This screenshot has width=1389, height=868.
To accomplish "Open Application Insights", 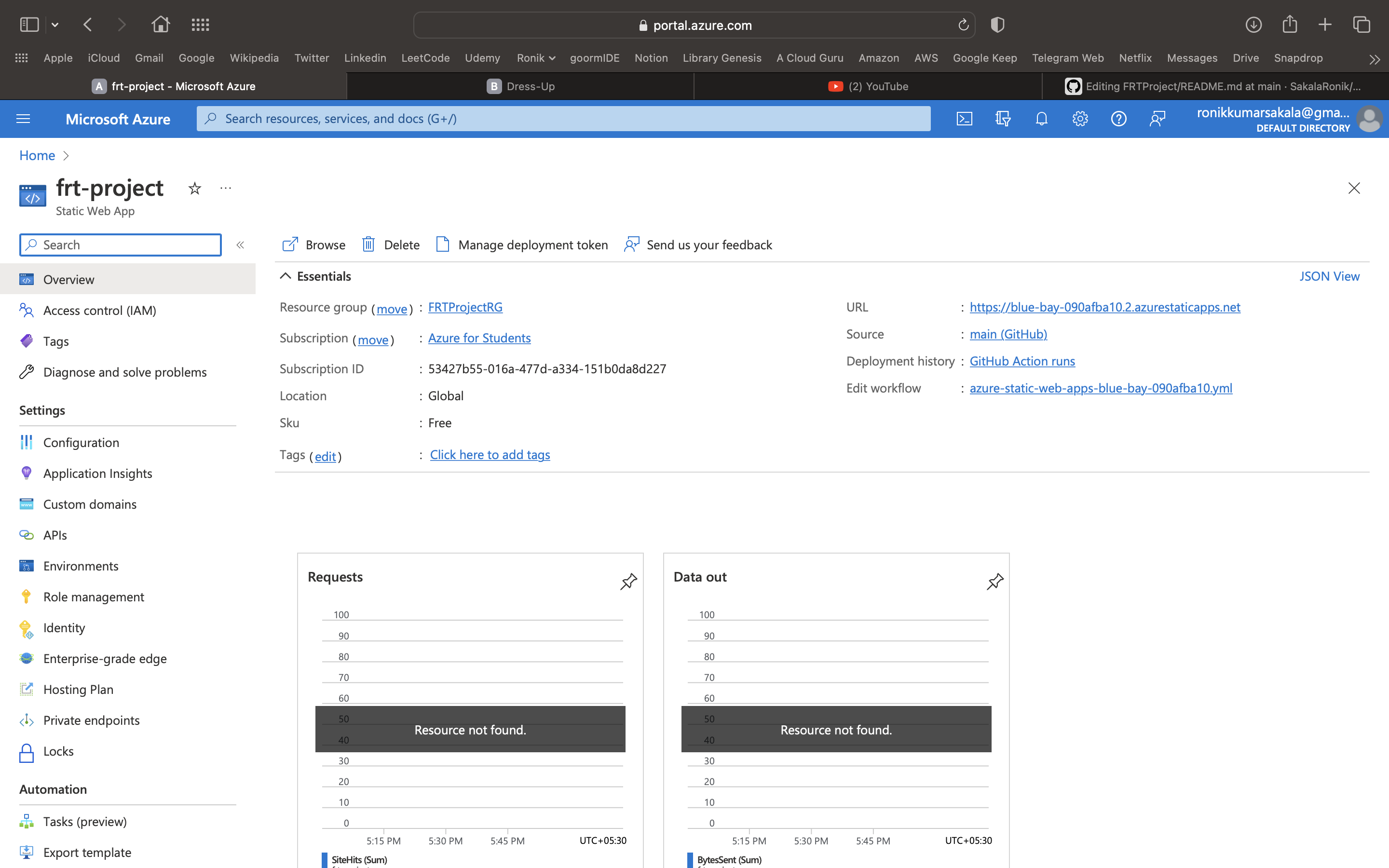I will tap(127, 474).
